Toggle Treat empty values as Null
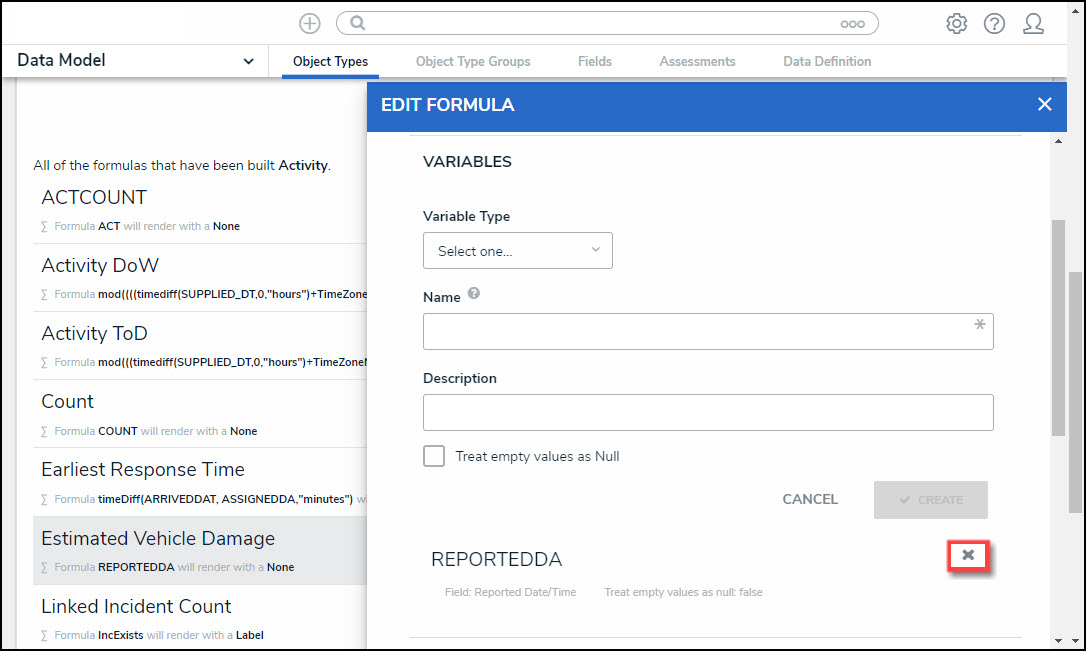This screenshot has width=1086, height=651. tap(434, 456)
